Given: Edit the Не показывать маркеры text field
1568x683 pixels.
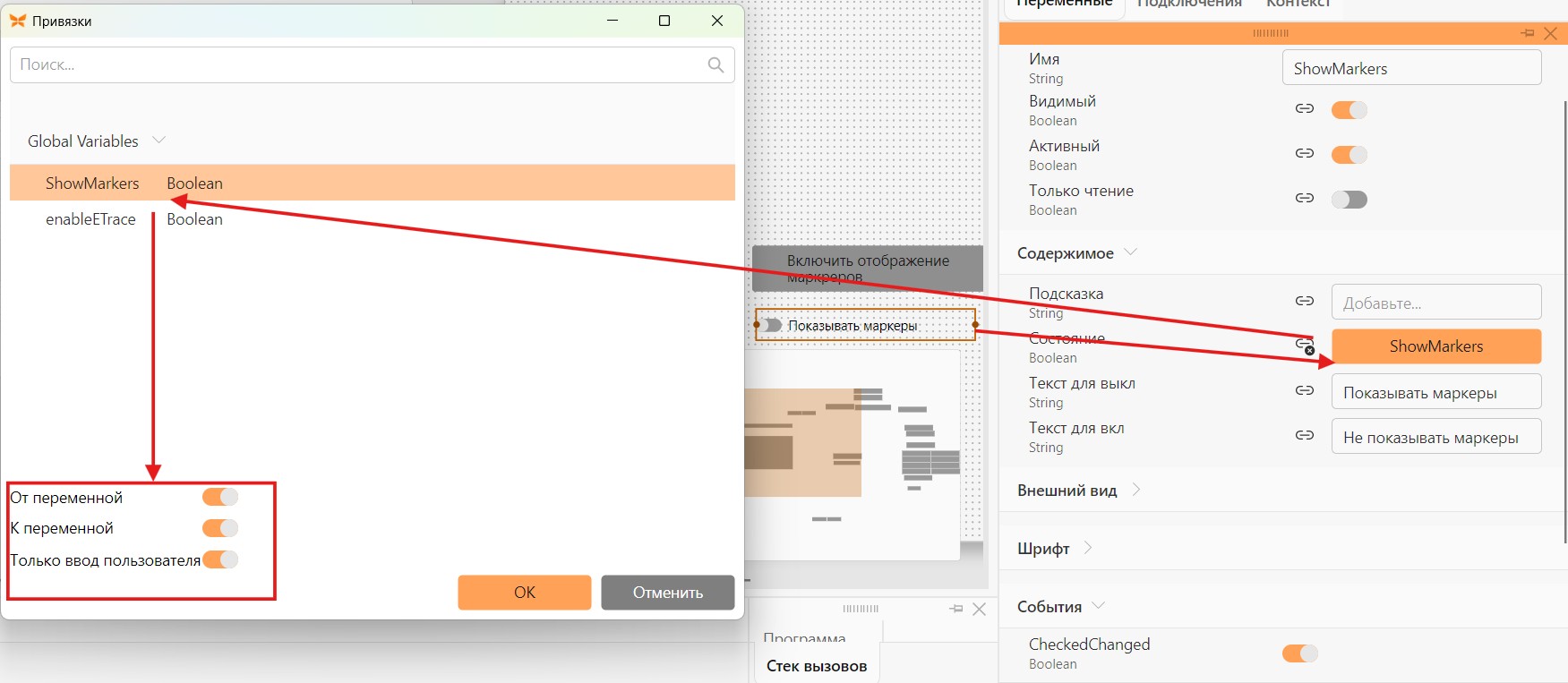Looking at the screenshot, I should pos(1436,436).
